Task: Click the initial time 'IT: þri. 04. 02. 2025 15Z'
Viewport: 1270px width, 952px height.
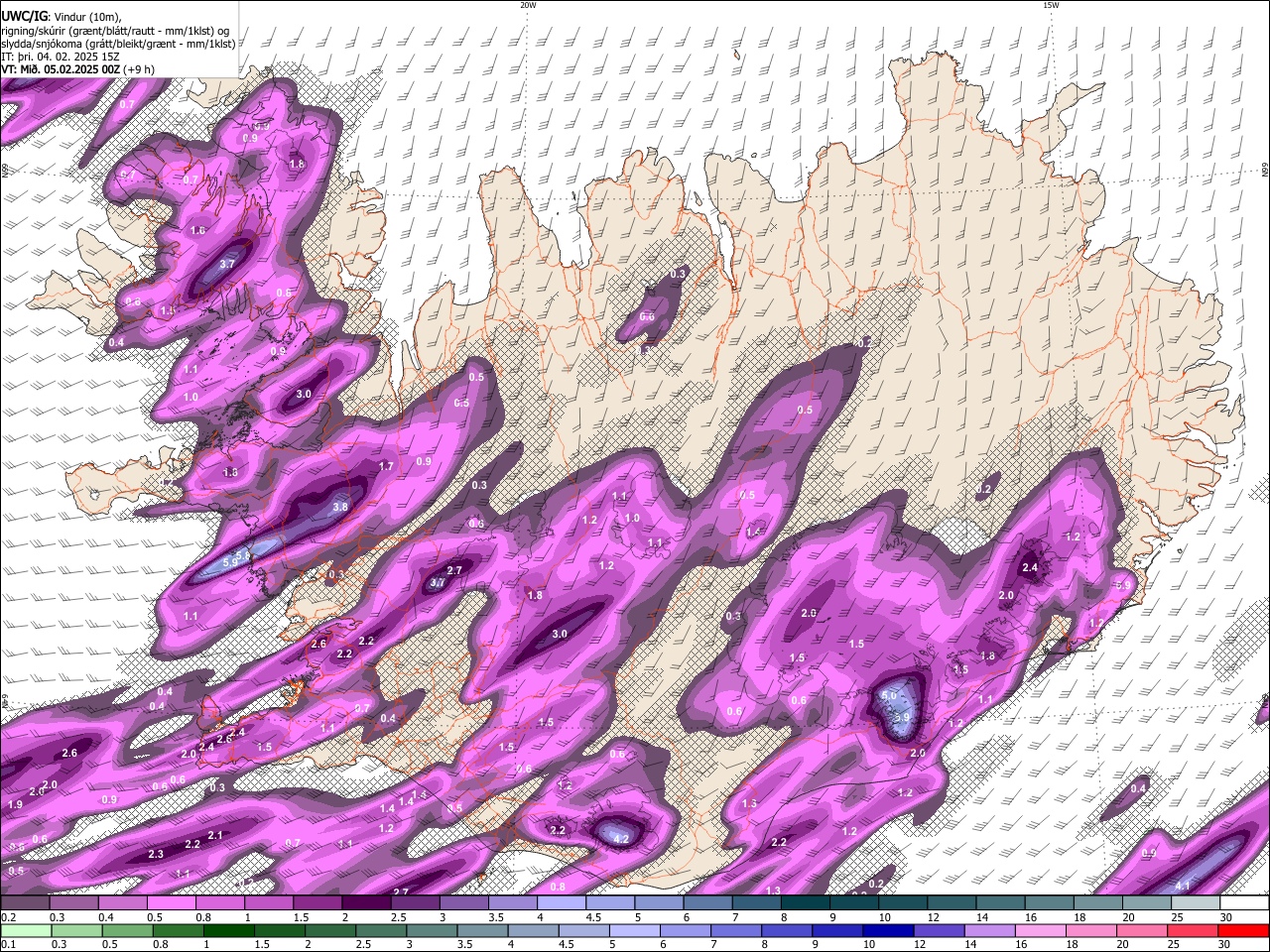Action: [61, 57]
